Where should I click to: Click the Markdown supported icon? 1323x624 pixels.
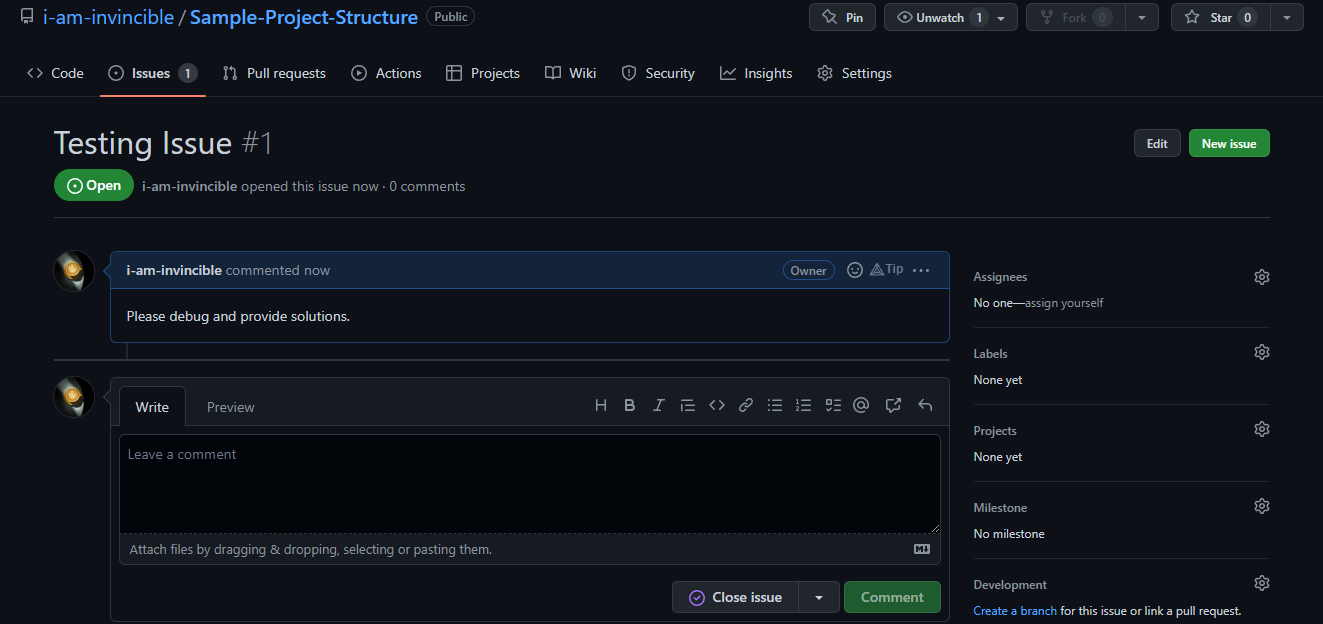pyautogui.click(x=922, y=549)
